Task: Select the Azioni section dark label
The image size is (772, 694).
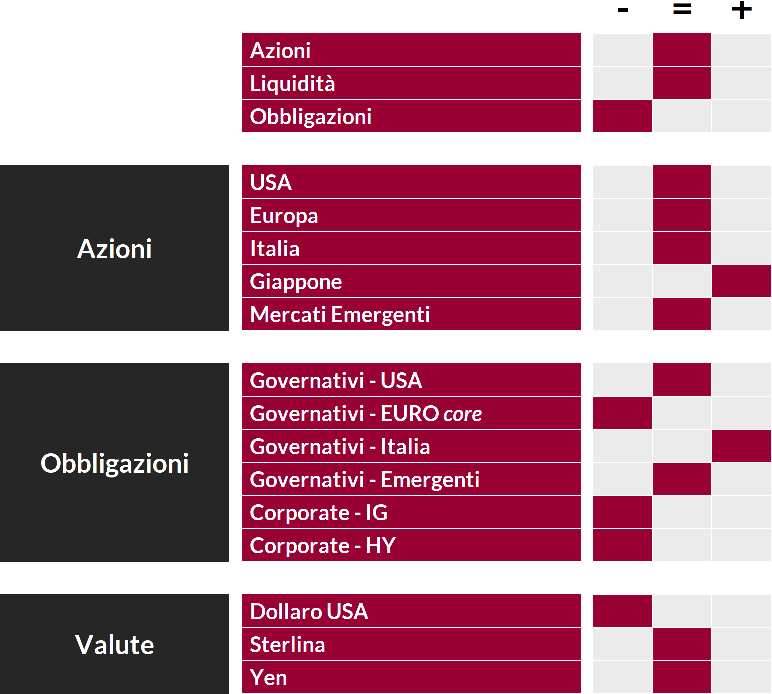Action: [114, 248]
